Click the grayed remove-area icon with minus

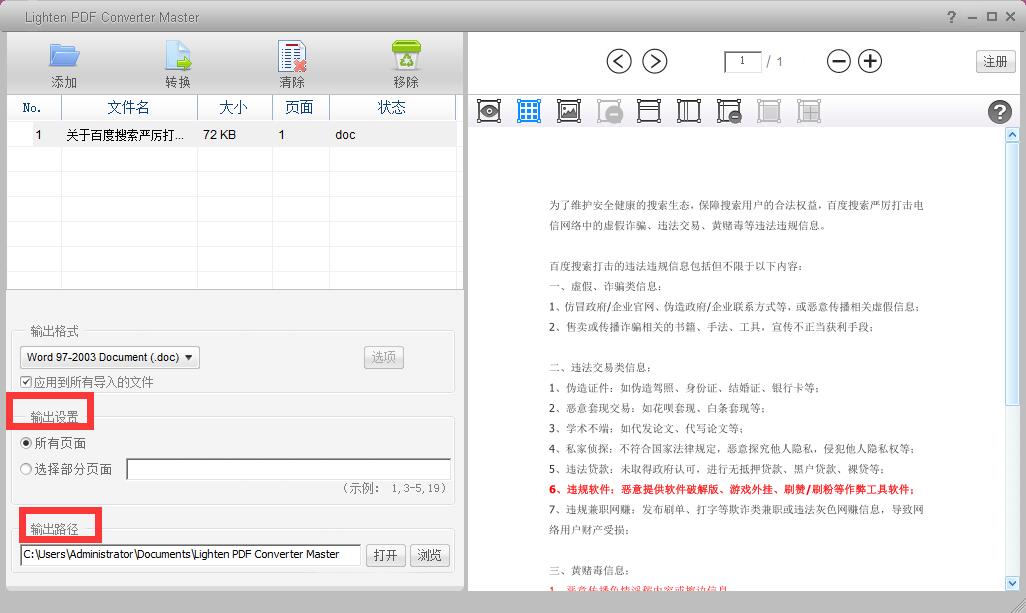[x=609, y=111]
